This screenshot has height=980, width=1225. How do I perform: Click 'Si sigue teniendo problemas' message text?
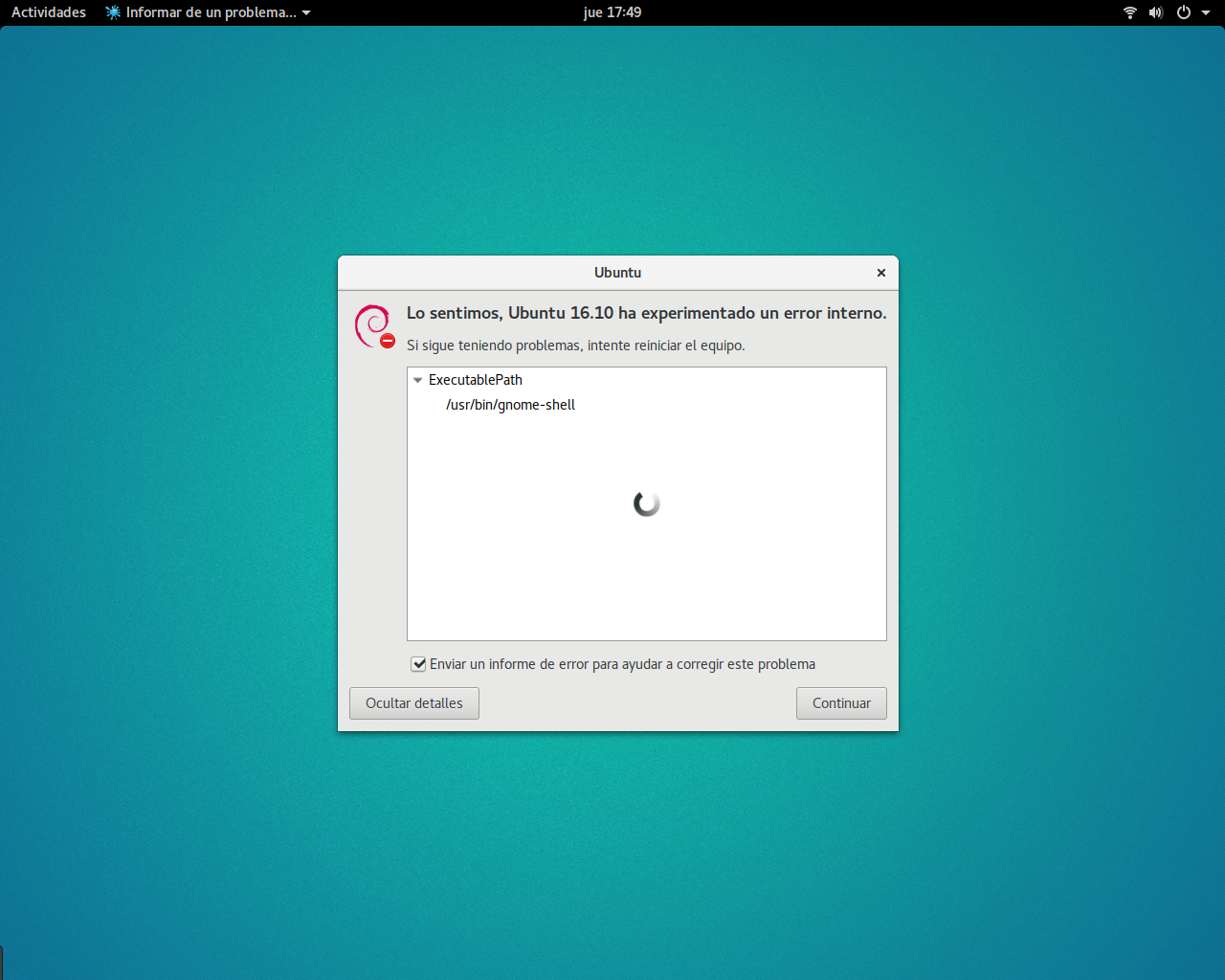click(x=575, y=345)
